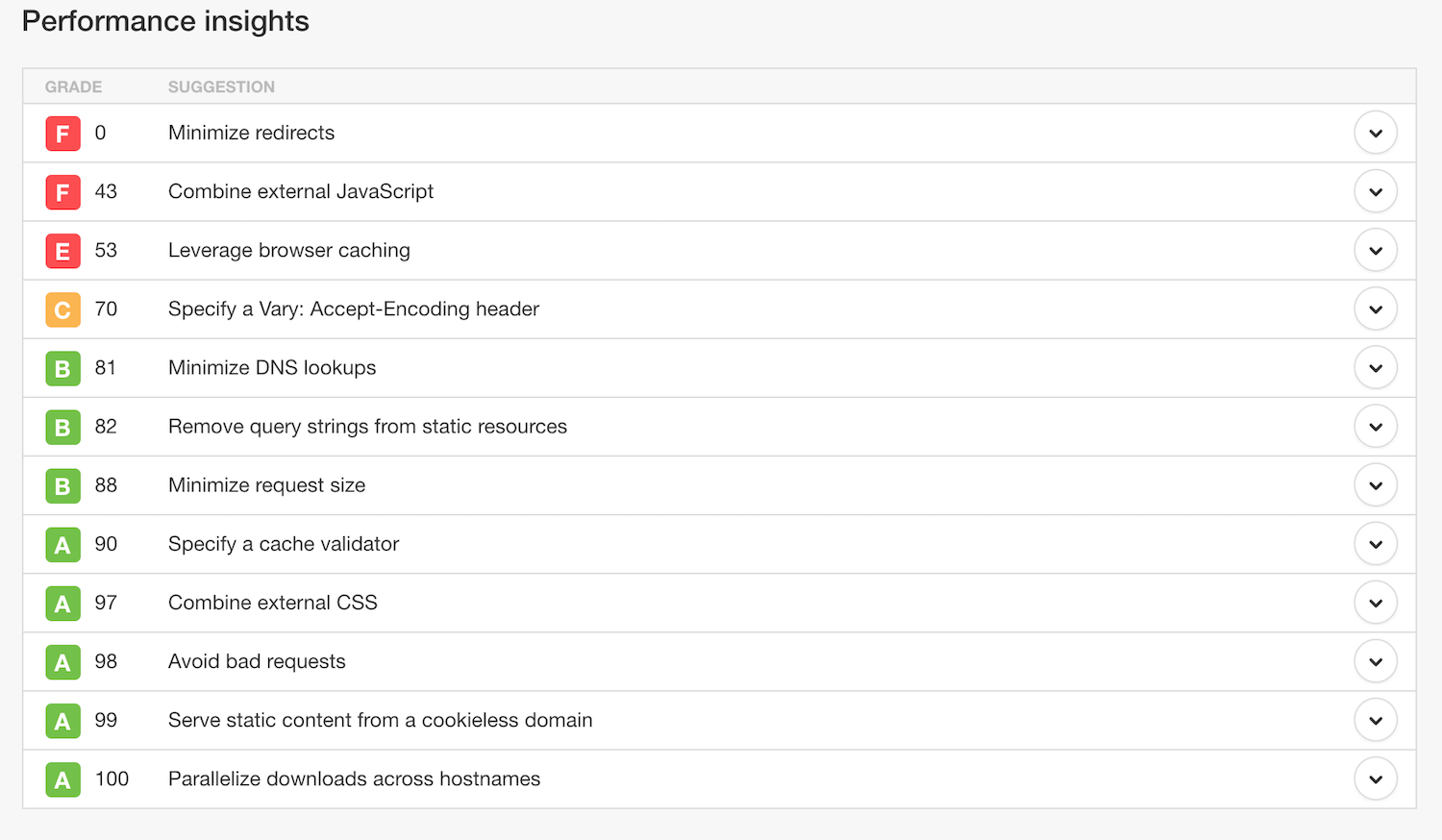Click the red E grade badge
Image resolution: width=1442 pixels, height=840 pixels.
62,251
